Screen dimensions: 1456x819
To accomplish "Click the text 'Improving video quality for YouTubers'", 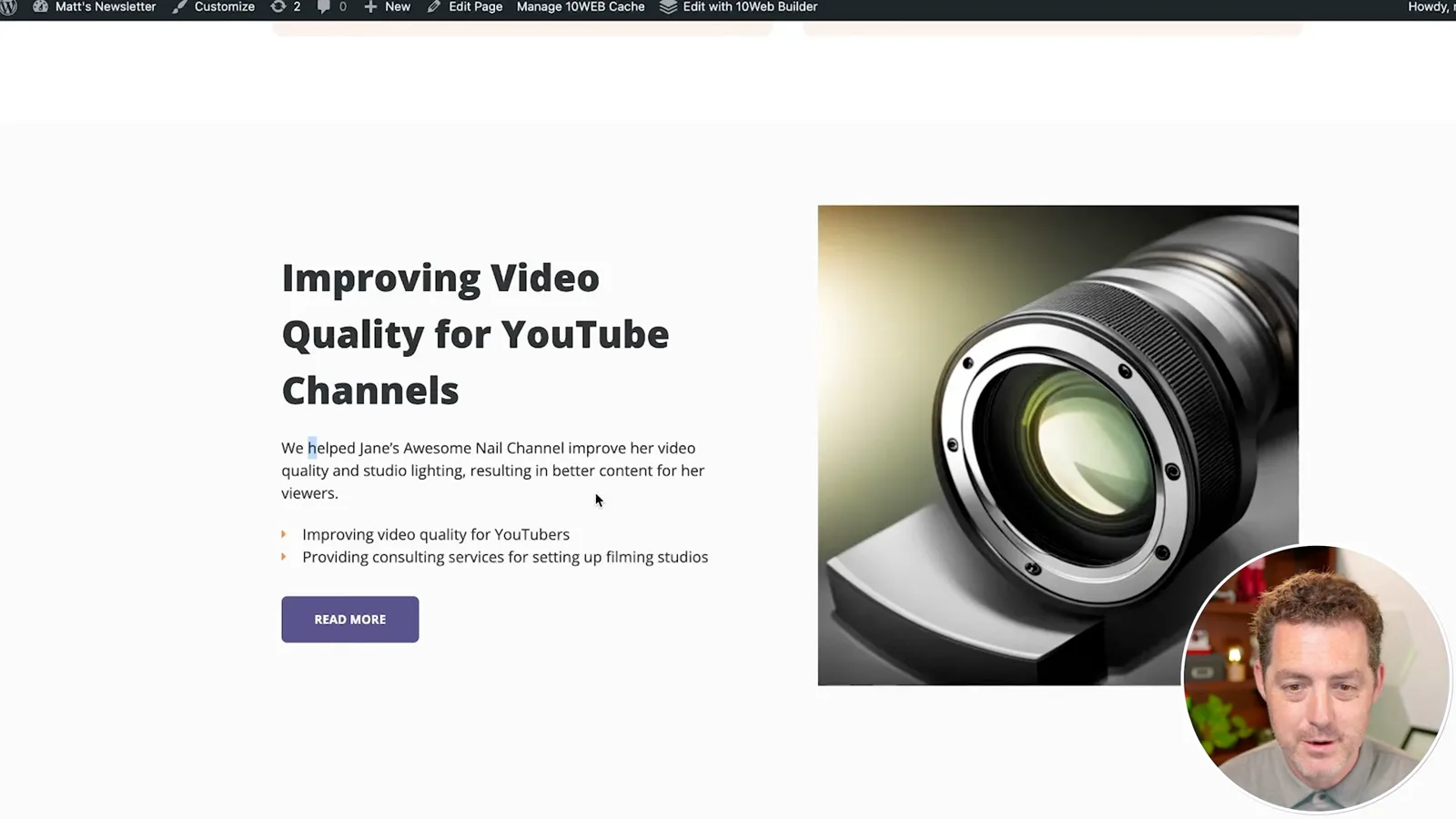I will pos(436,534).
